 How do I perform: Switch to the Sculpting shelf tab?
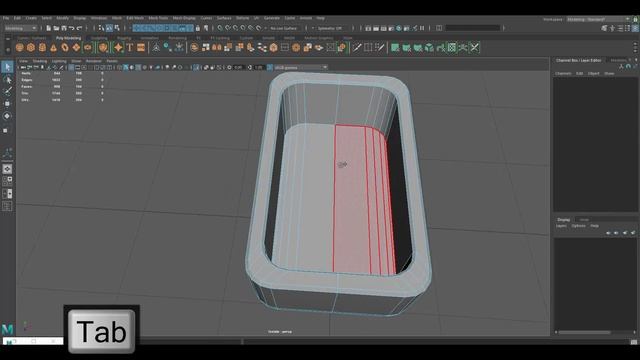pyautogui.click(x=99, y=38)
